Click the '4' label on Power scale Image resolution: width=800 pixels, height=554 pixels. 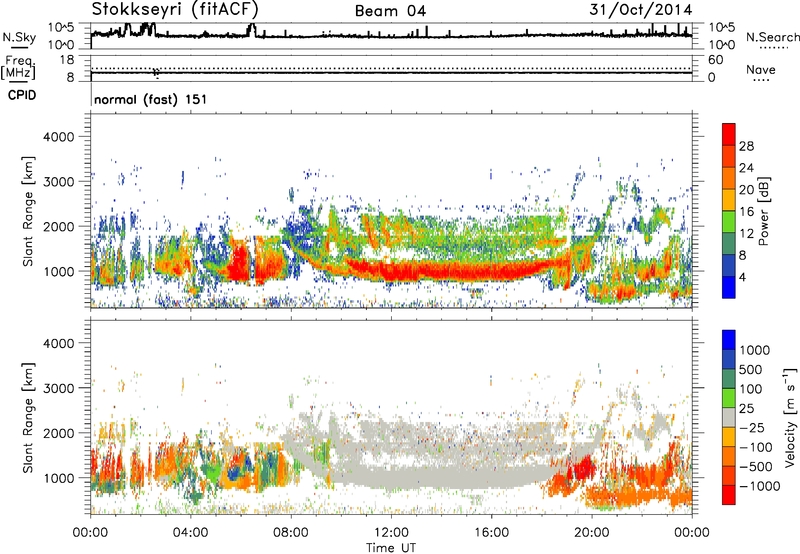(742, 277)
